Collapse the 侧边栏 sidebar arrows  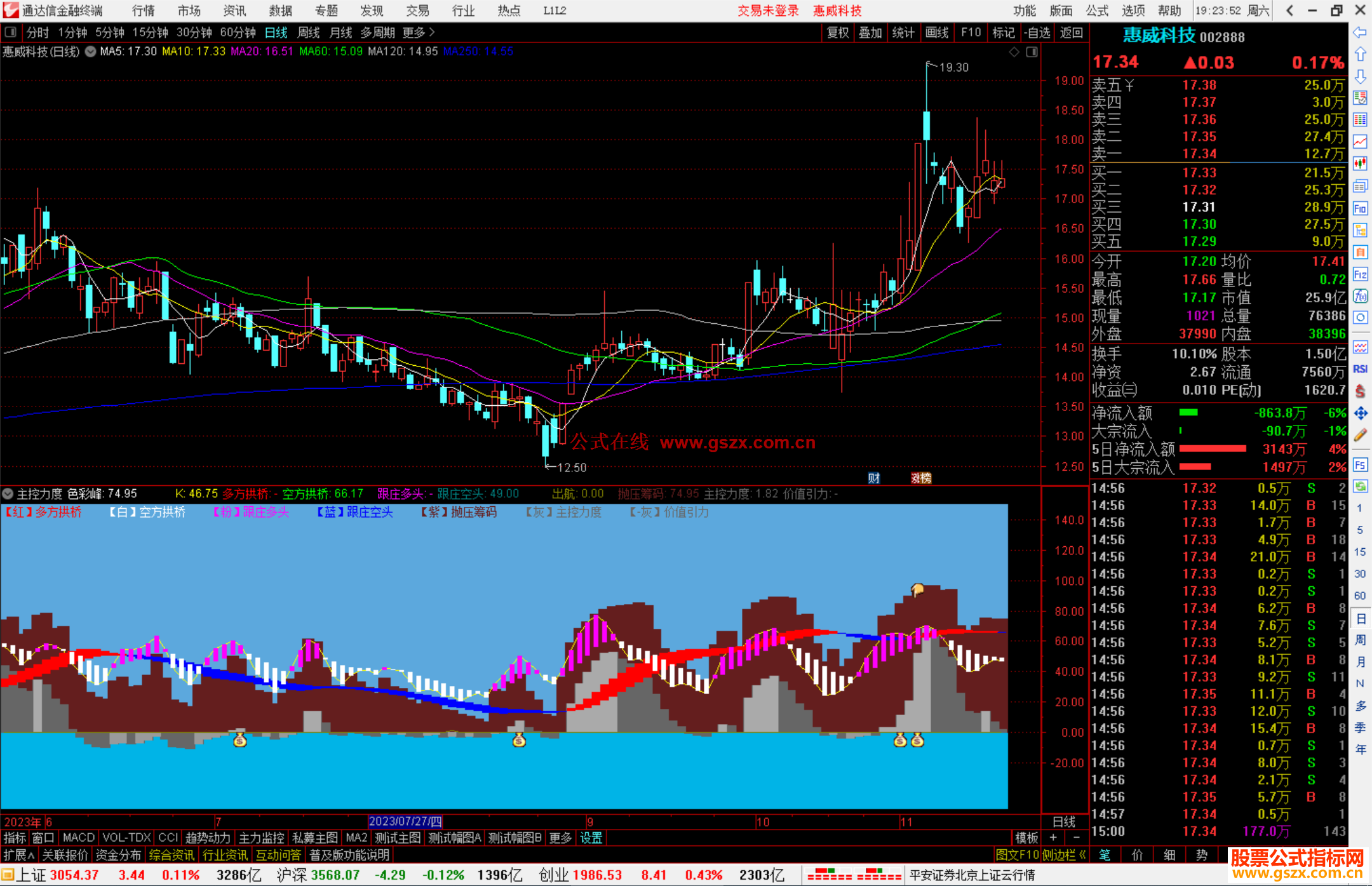point(1082,855)
